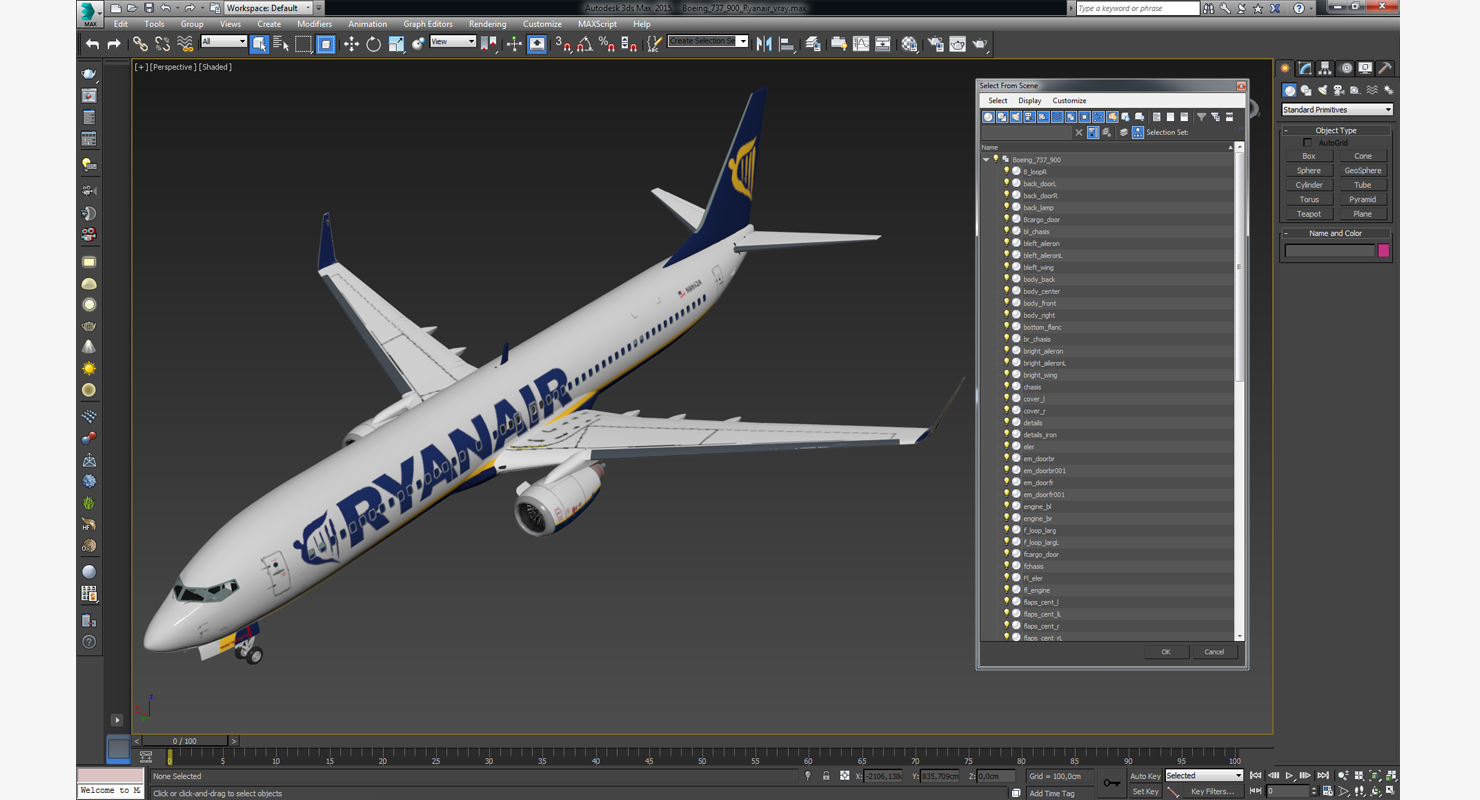Open Standard Primitives dropdown
Viewport: 1480px width, 800px height.
tap(1337, 110)
